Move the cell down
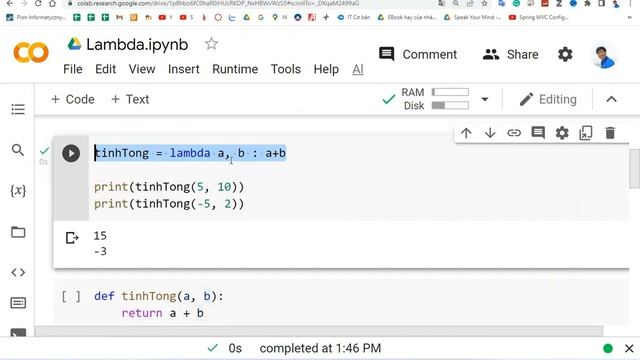Viewport: 640px width, 360px height. point(490,133)
